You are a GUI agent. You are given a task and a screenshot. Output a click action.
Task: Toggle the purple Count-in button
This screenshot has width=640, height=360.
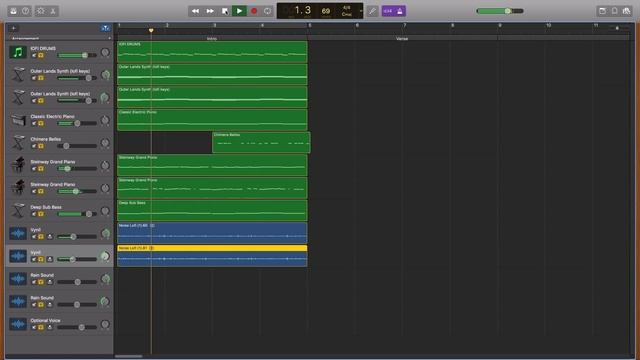[388, 11]
